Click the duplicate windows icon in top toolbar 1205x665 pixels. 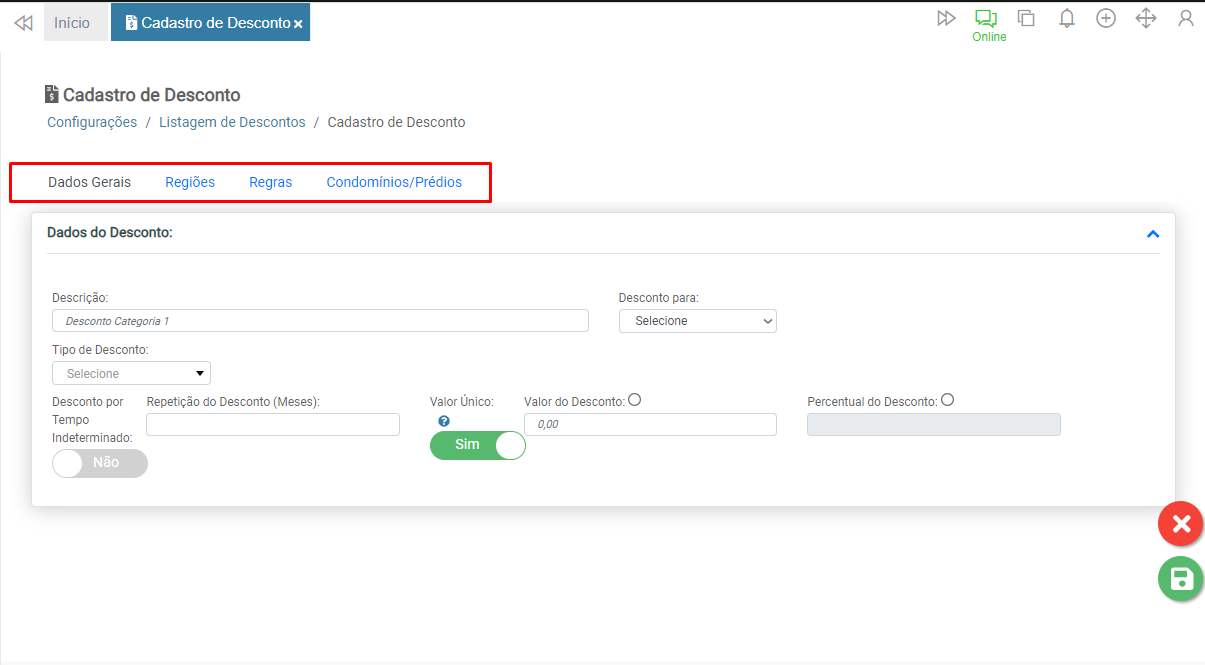point(1026,18)
